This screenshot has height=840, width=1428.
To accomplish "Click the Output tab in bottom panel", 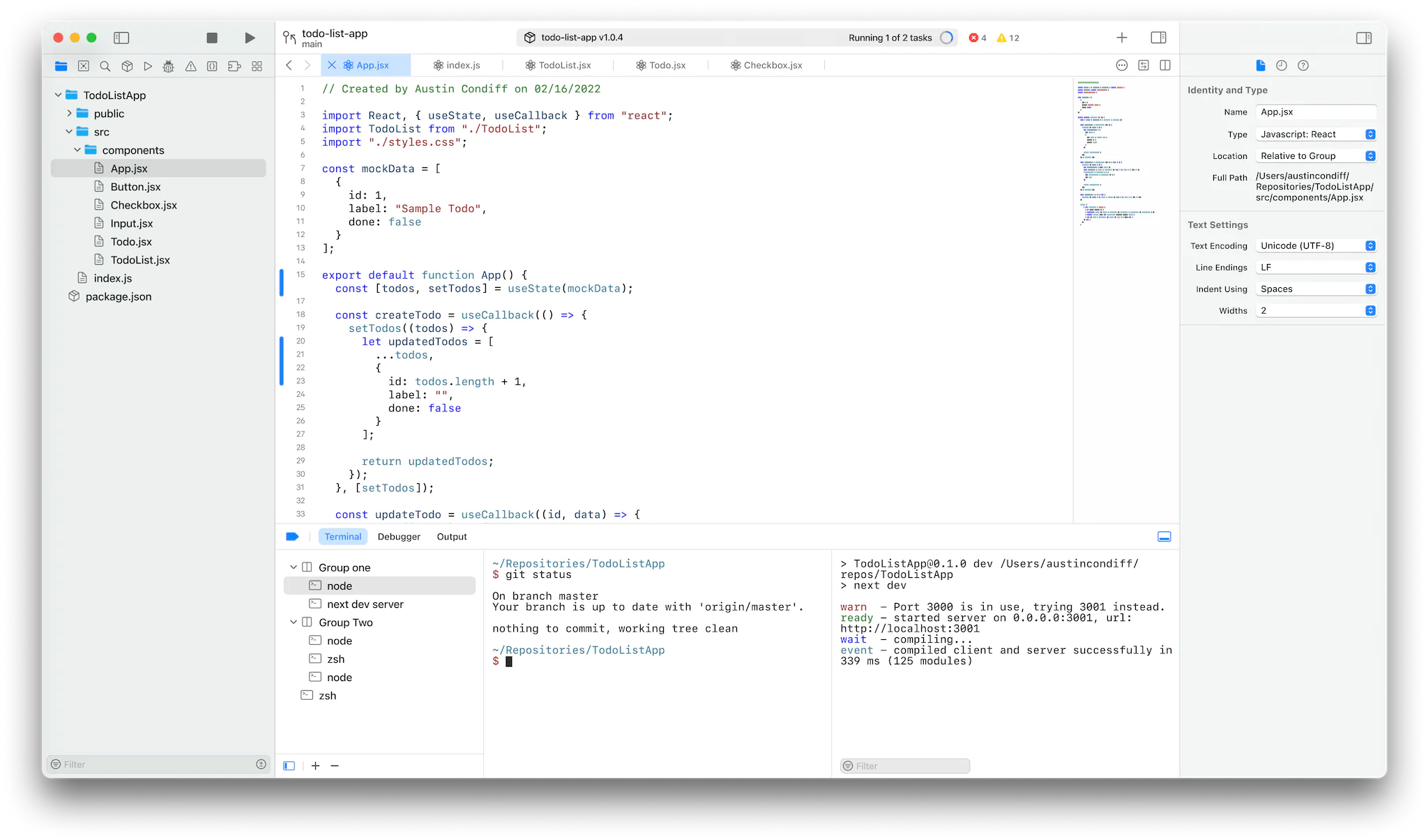I will [x=451, y=536].
